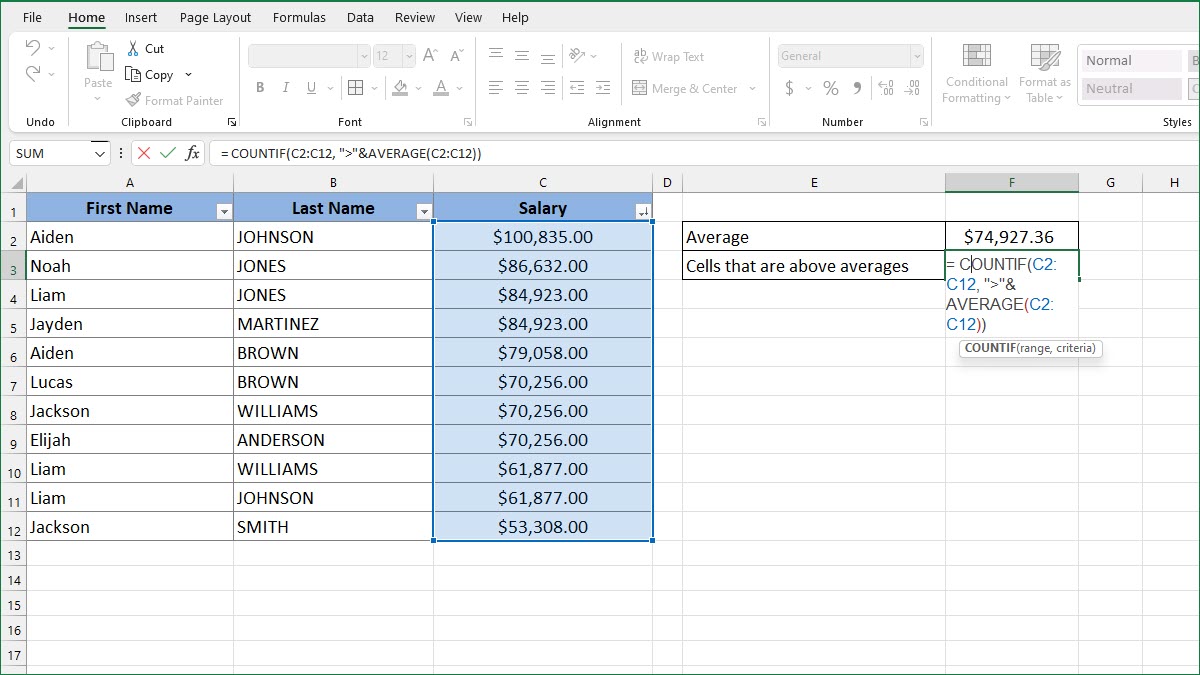
Task: Open Number group dialog launcher
Action: point(926,122)
